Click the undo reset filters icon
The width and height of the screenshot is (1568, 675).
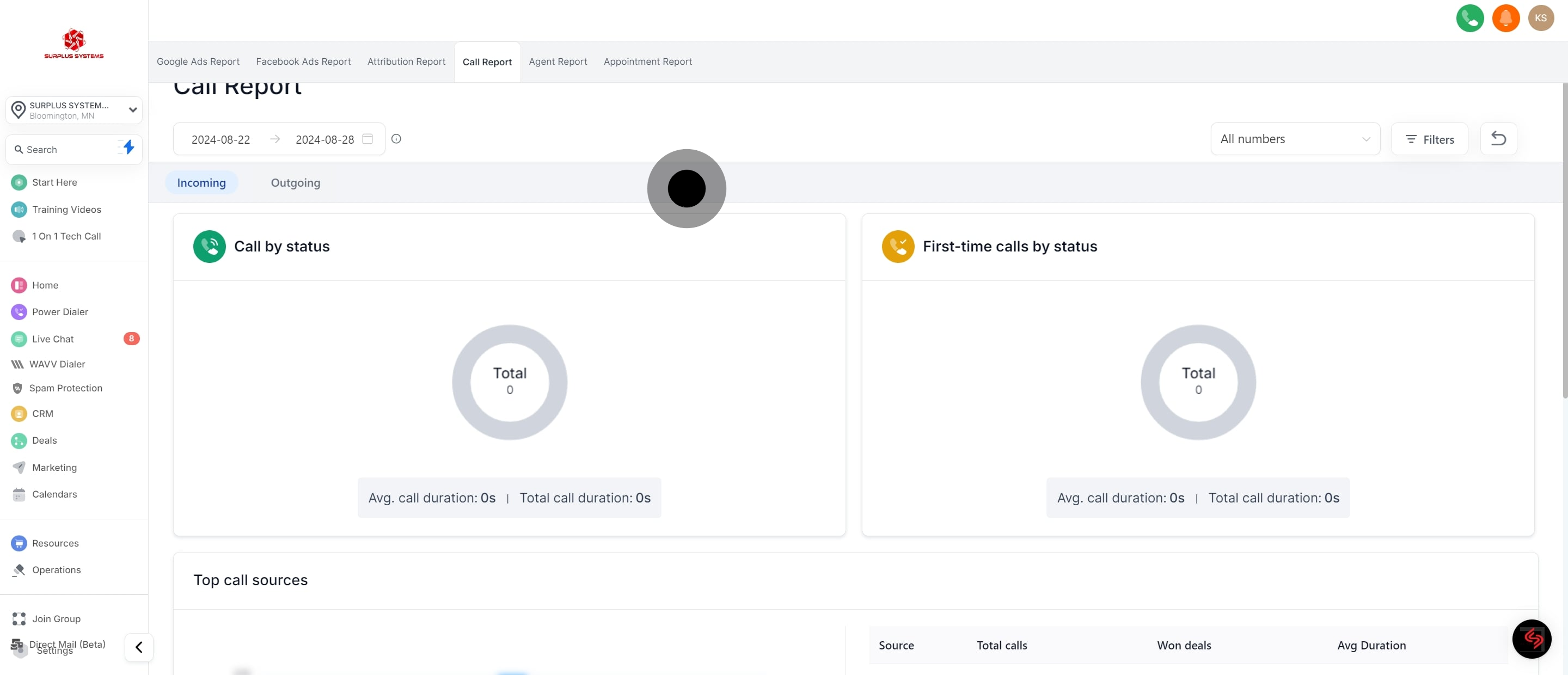click(1498, 139)
